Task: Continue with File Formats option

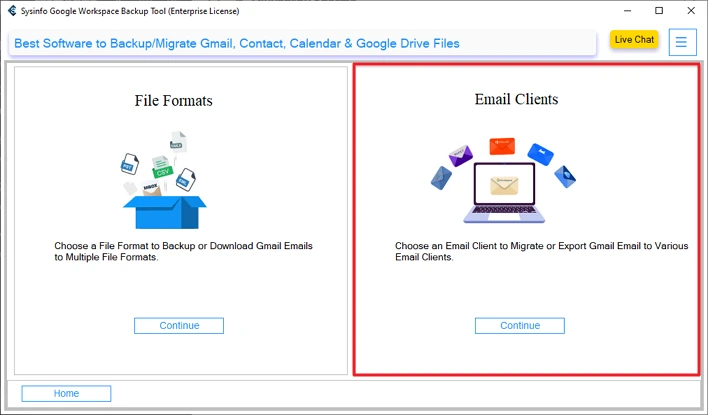Action: pyautogui.click(x=179, y=326)
